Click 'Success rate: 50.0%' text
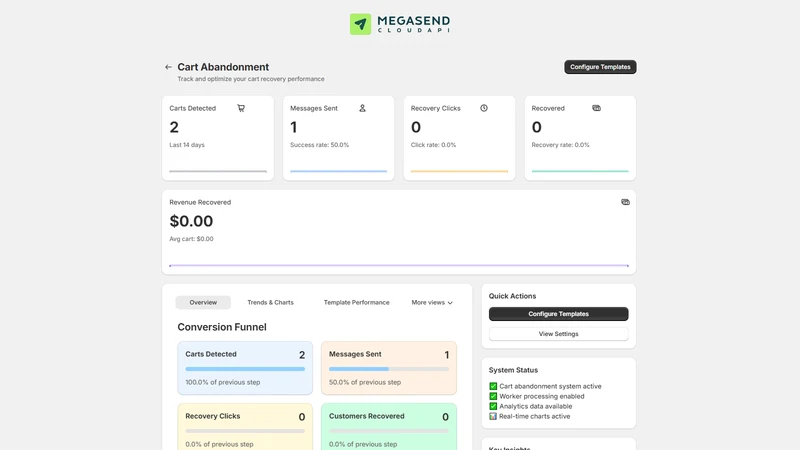Image resolution: width=800 pixels, height=450 pixels. point(319,145)
